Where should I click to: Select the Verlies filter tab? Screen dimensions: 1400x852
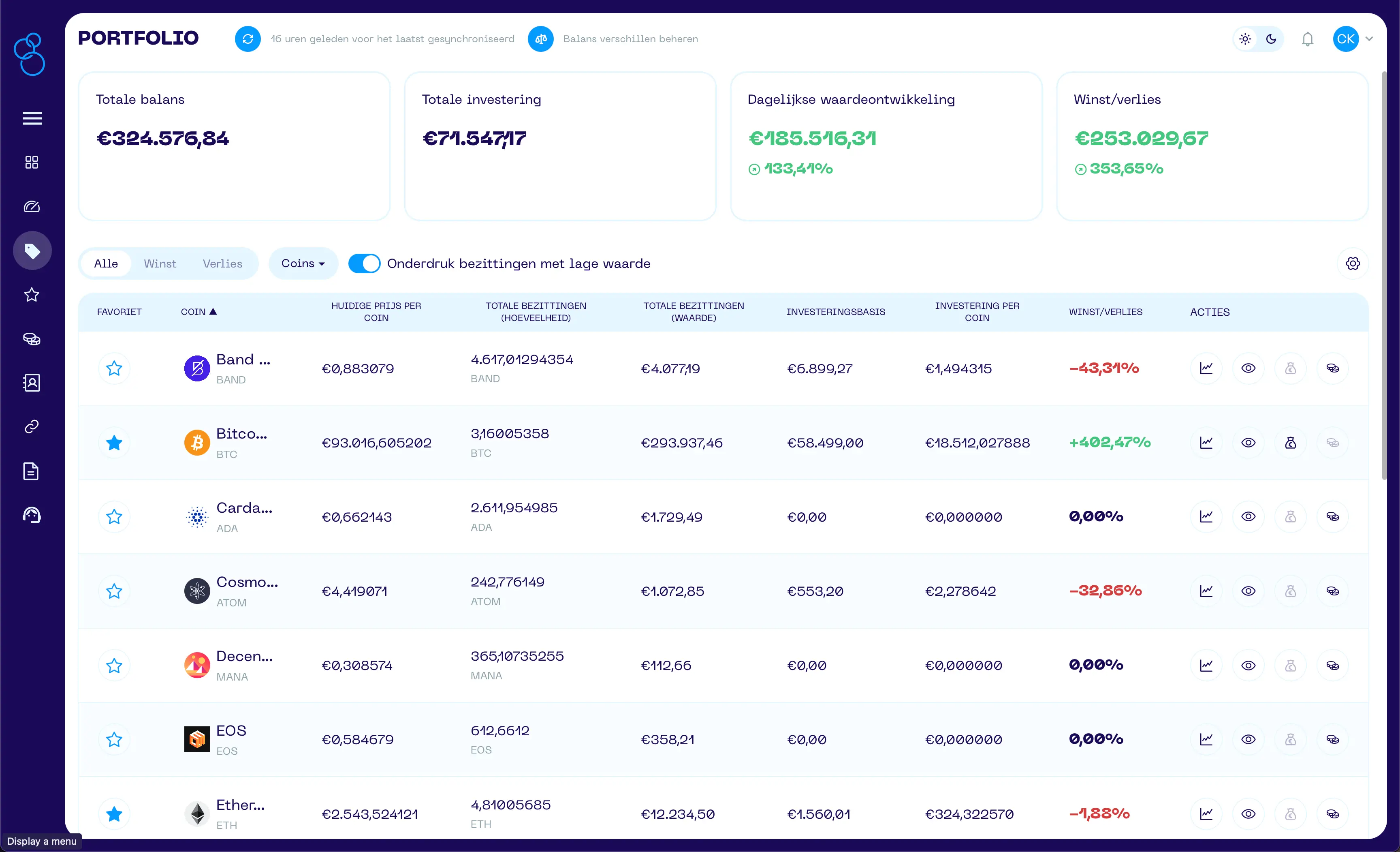(x=222, y=264)
